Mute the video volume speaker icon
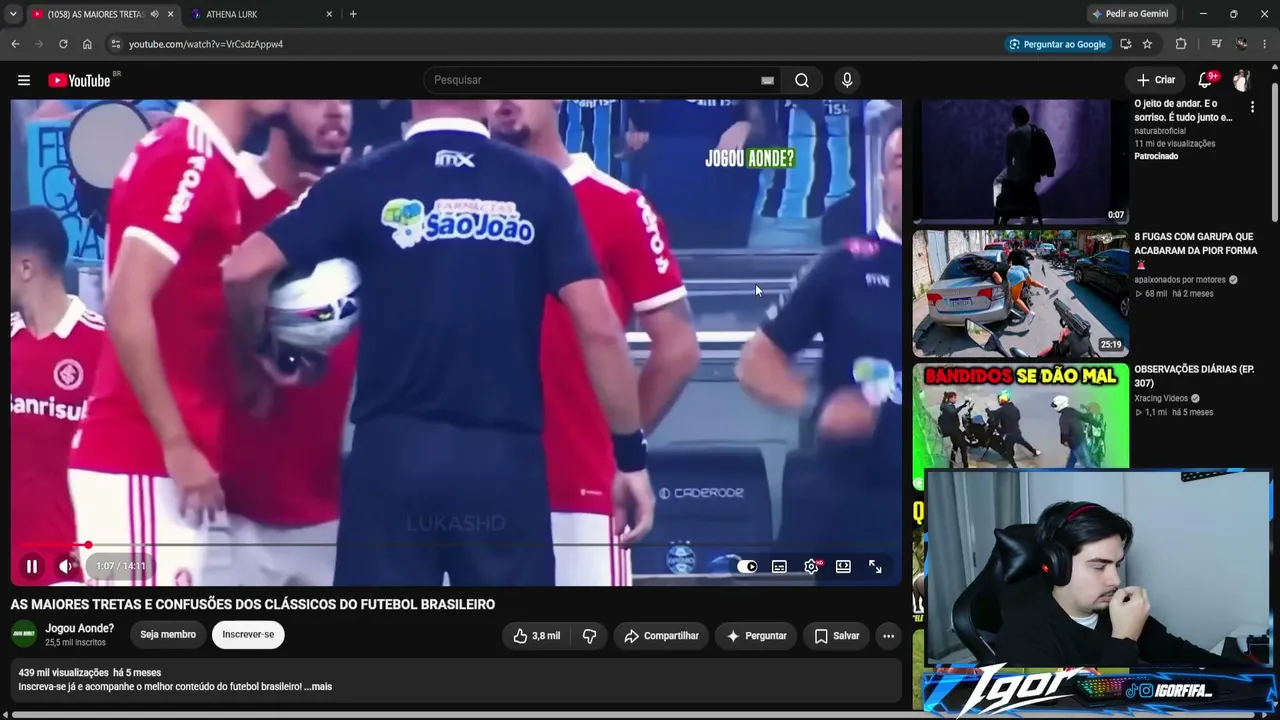 pyautogui.click(x=66, y=566)
